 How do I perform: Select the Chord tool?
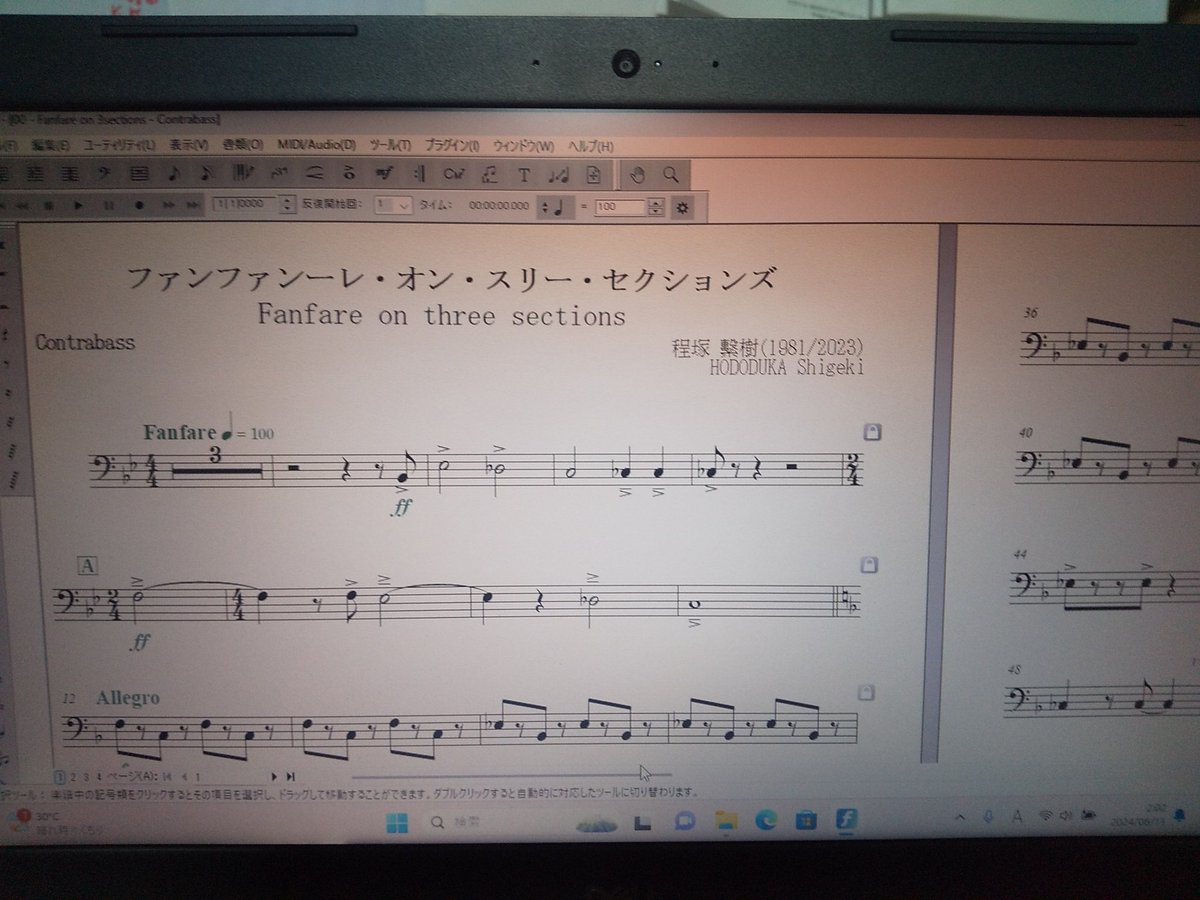(x=455, y=175)
